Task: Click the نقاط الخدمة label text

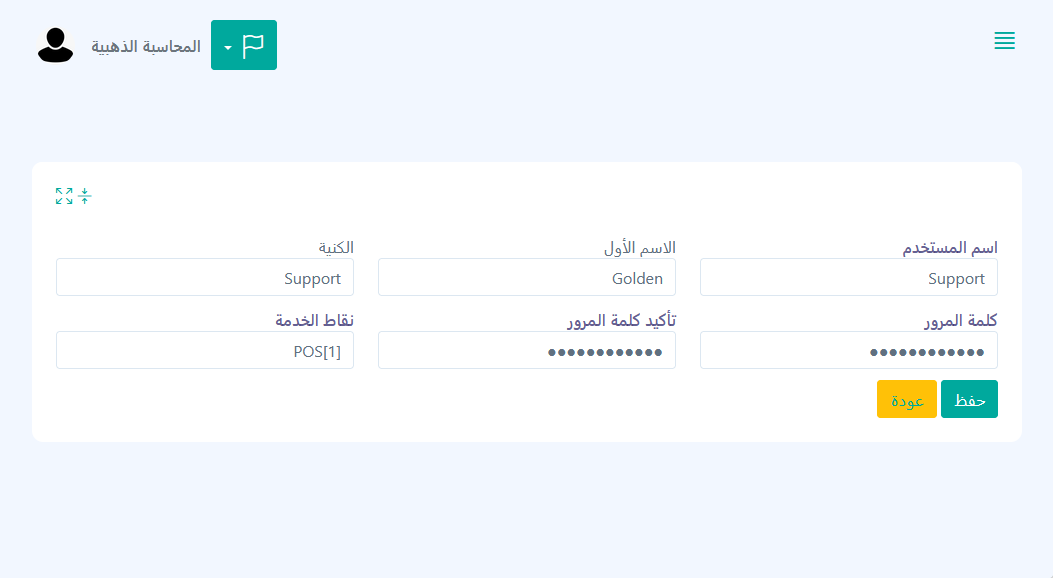Action: point(314,321)
